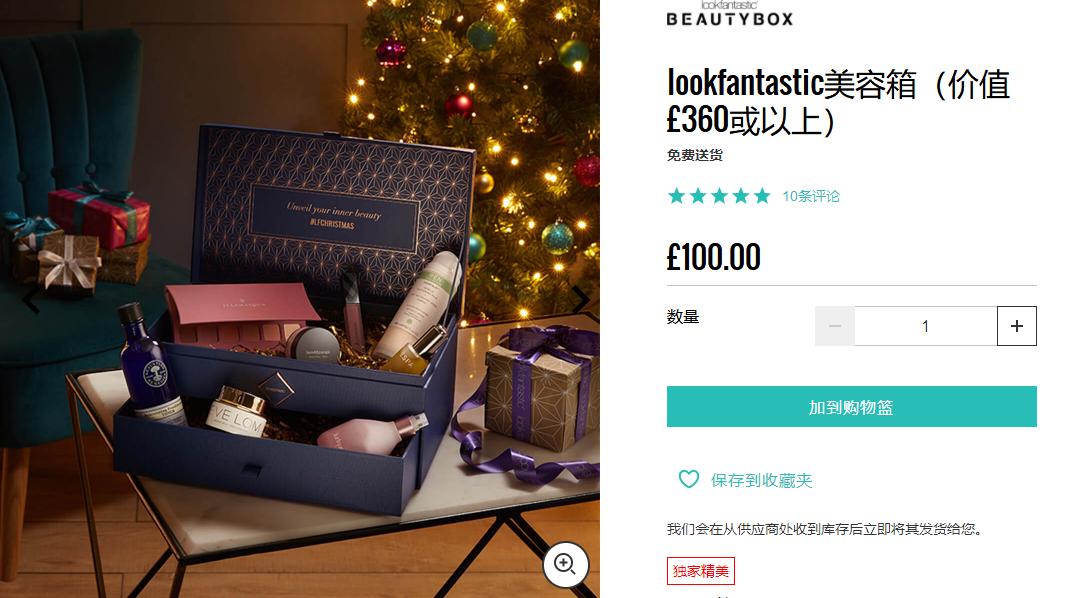Image resolution: width=1083 pixels, height=598 pixels.
Task: Open the image zoom magnifier
Action: click(x=566, y=564)
